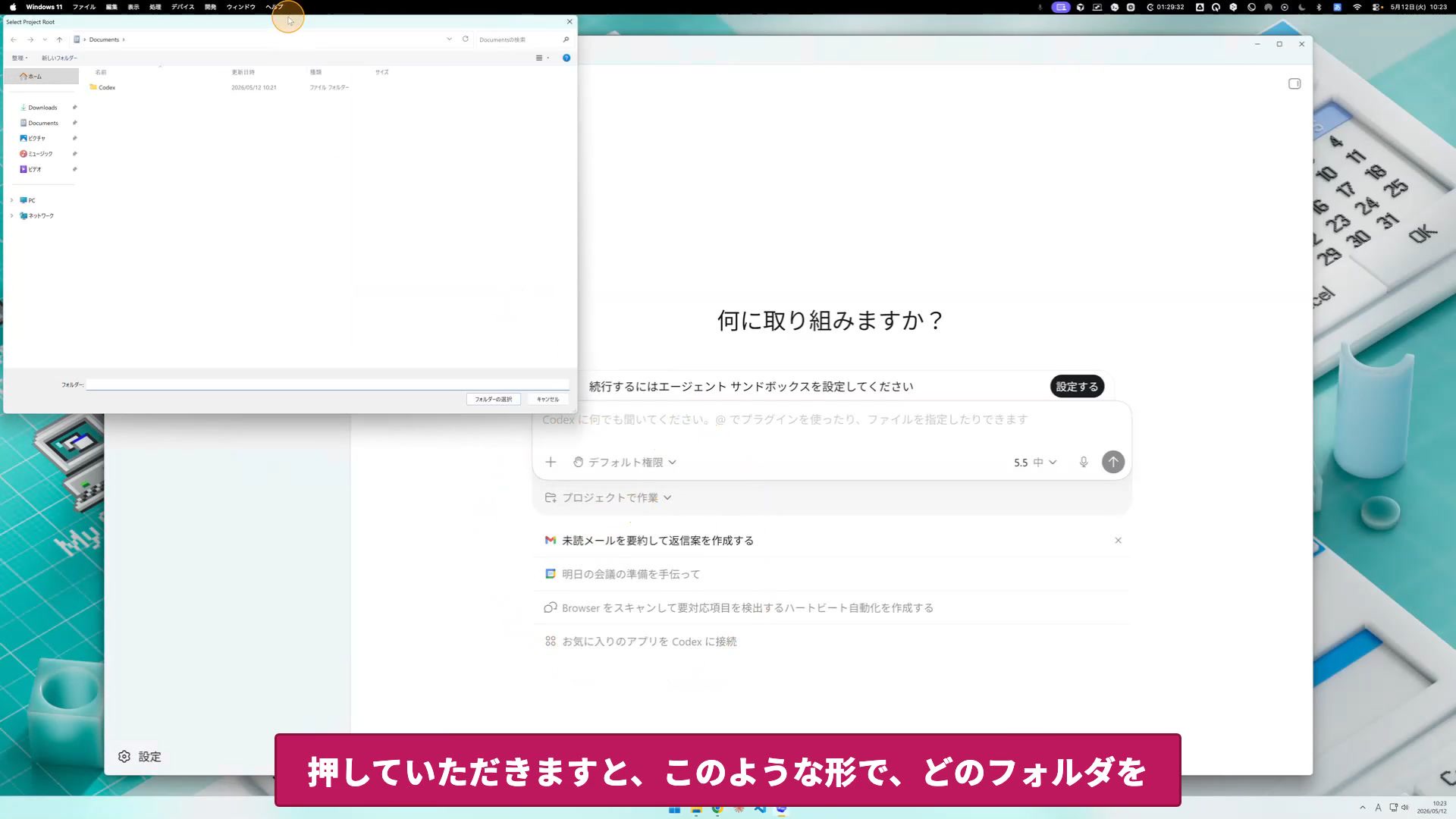This screenshot has height=819, width=1456.
Task: Select ホーム in the sidebar
Action: click(x=42, y=77)
